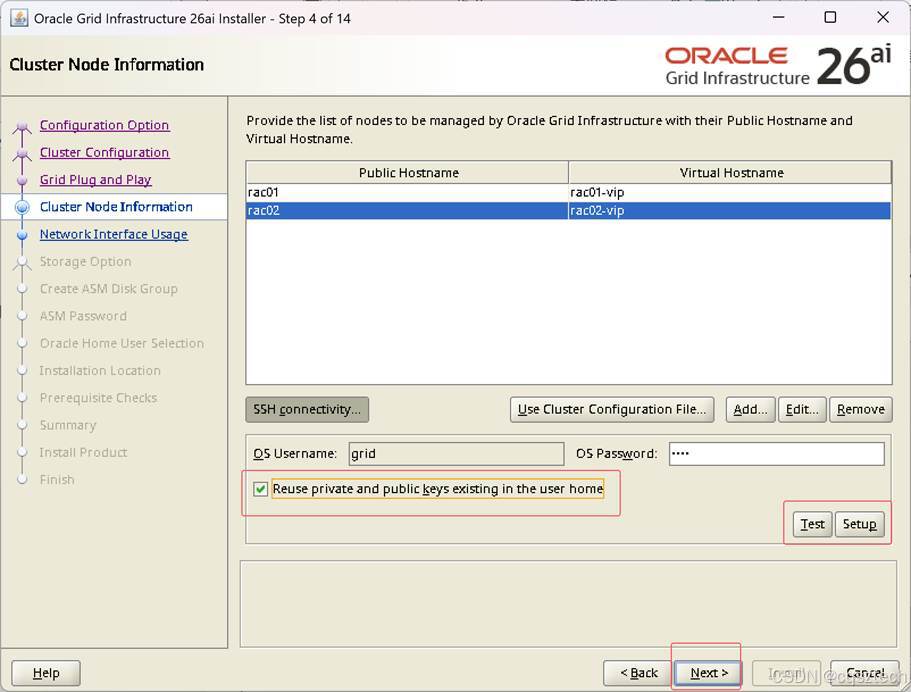The image size is (911, 692).
Task: Click the Grid Plug and Play step bullet
Action: pos(22,181)
